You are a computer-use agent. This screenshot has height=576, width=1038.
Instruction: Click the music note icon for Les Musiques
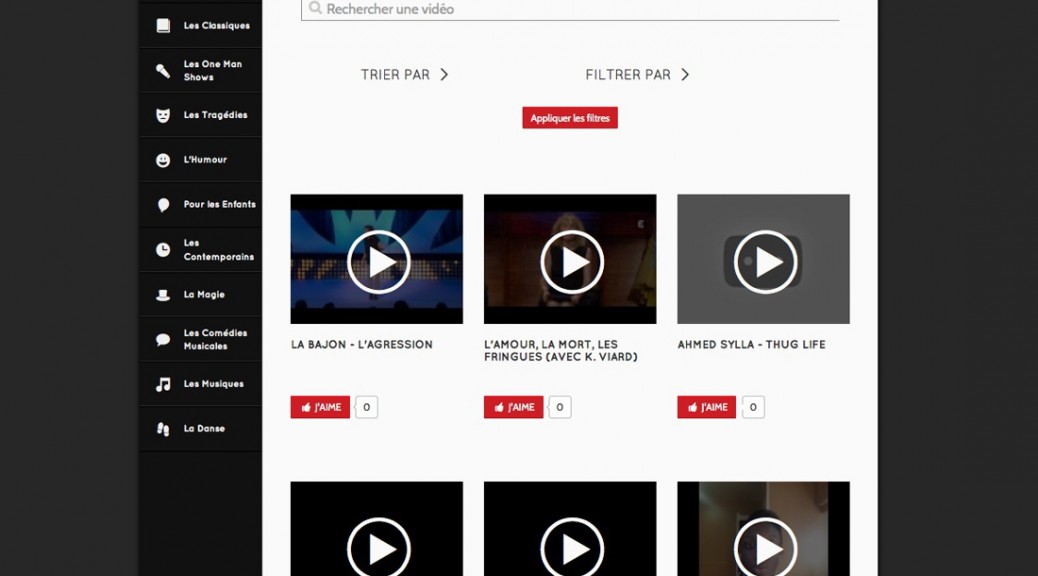[x=163, y=384]
